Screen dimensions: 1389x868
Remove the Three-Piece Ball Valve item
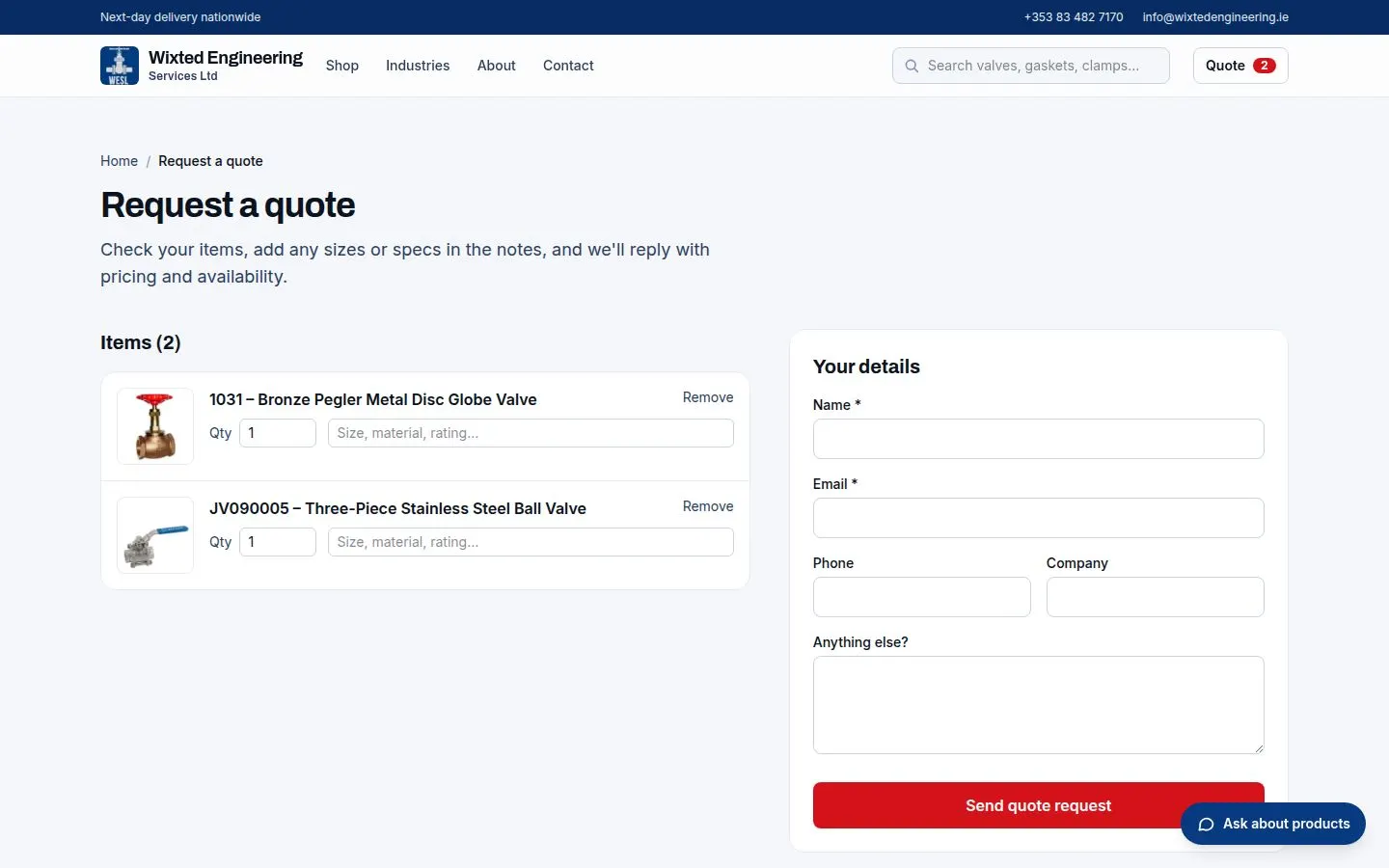pos(708,506)
